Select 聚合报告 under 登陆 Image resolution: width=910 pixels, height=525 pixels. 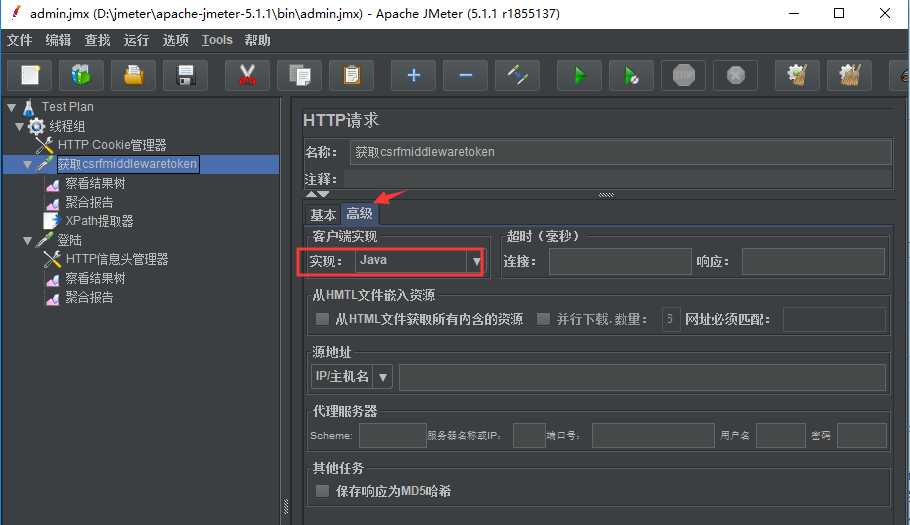89,298
